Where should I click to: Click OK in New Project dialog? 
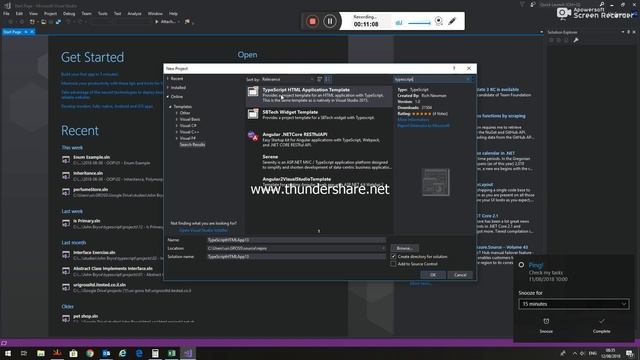[x=433, y=275]
